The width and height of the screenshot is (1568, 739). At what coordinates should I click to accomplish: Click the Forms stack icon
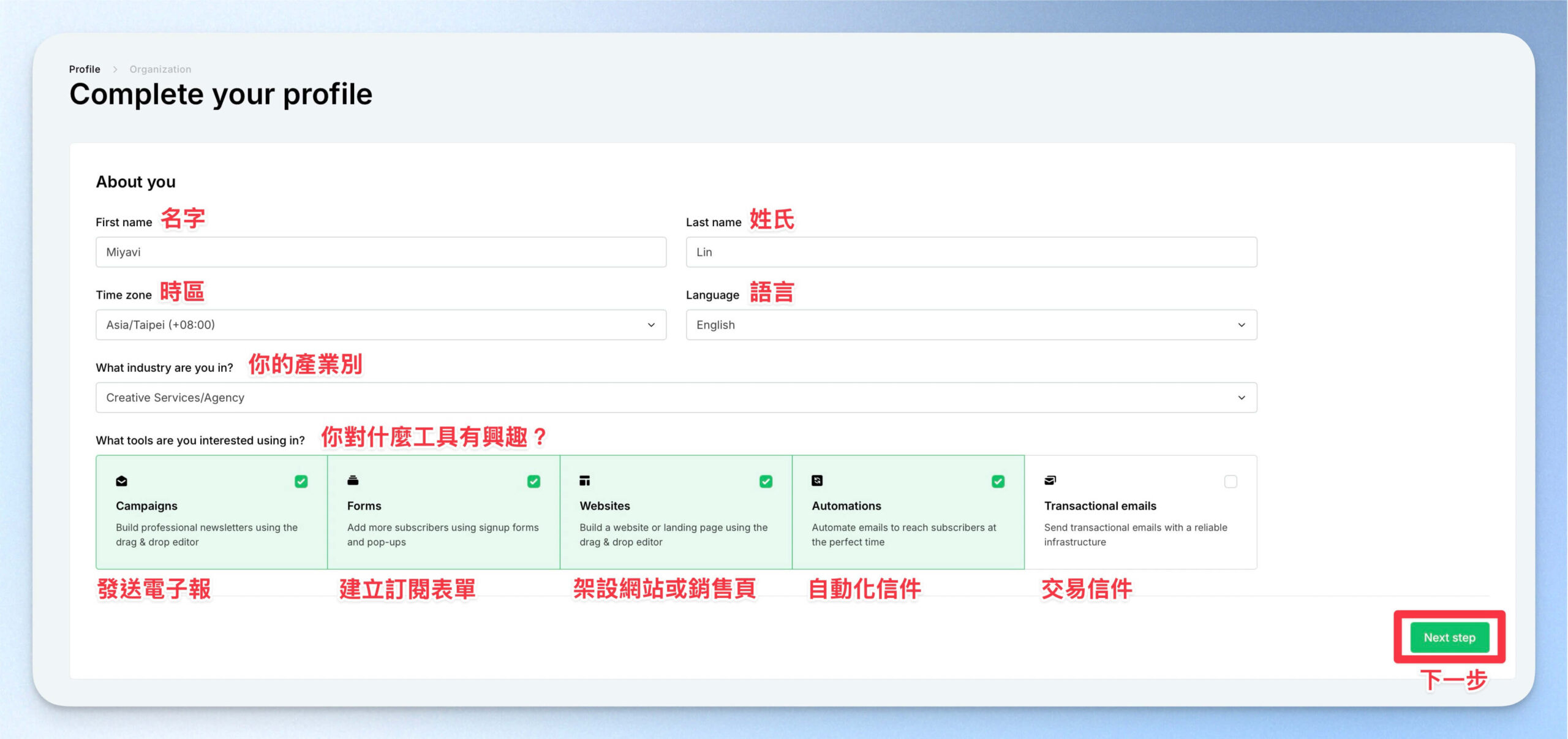coord(353,480)
